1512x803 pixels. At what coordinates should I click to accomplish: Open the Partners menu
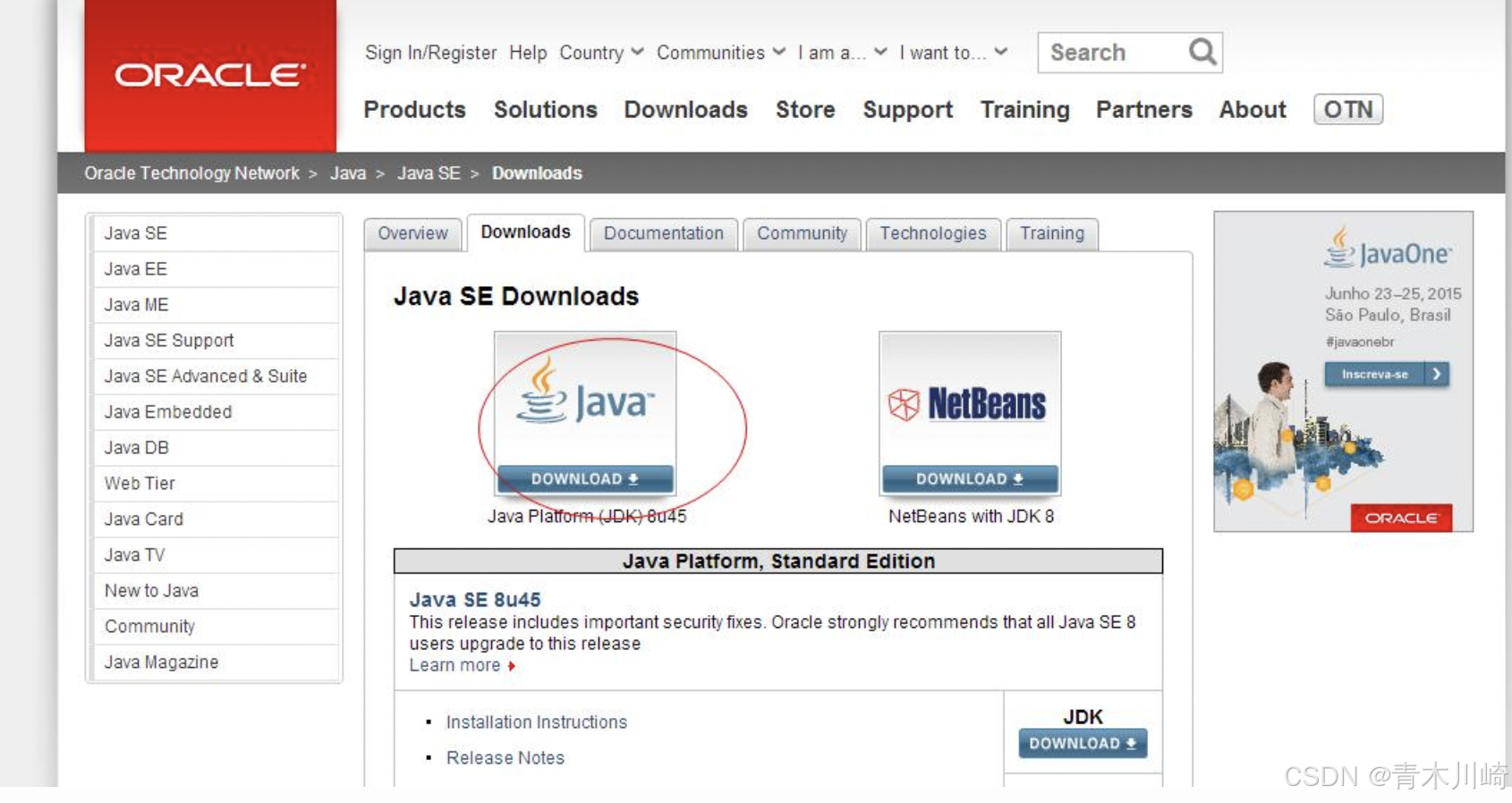point(1143,109)
